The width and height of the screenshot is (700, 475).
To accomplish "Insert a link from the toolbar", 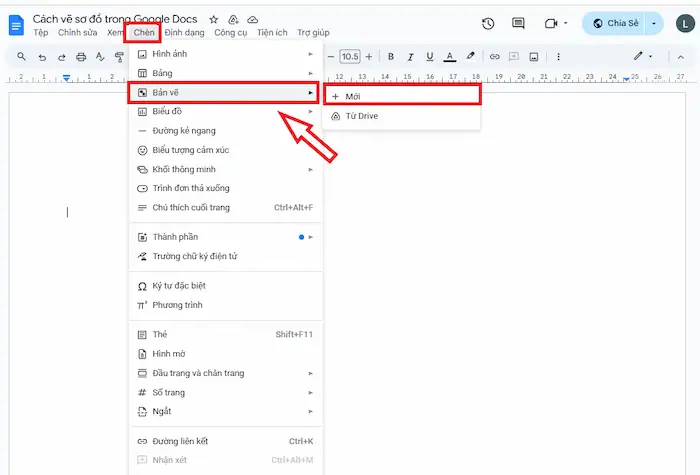I will click(x=494, y=57).
